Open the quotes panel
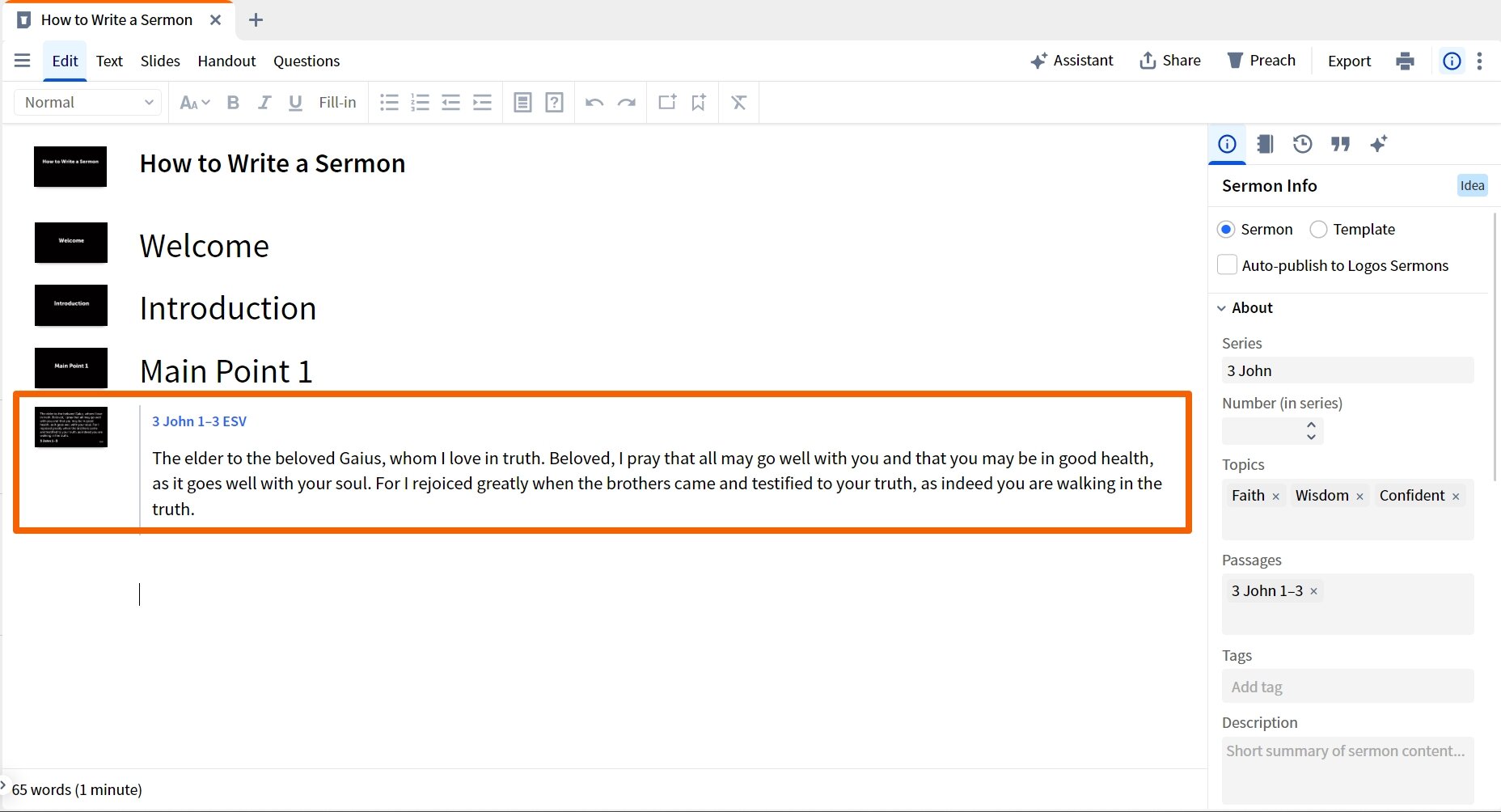The image size is (1501, 812). point(1340,144)
